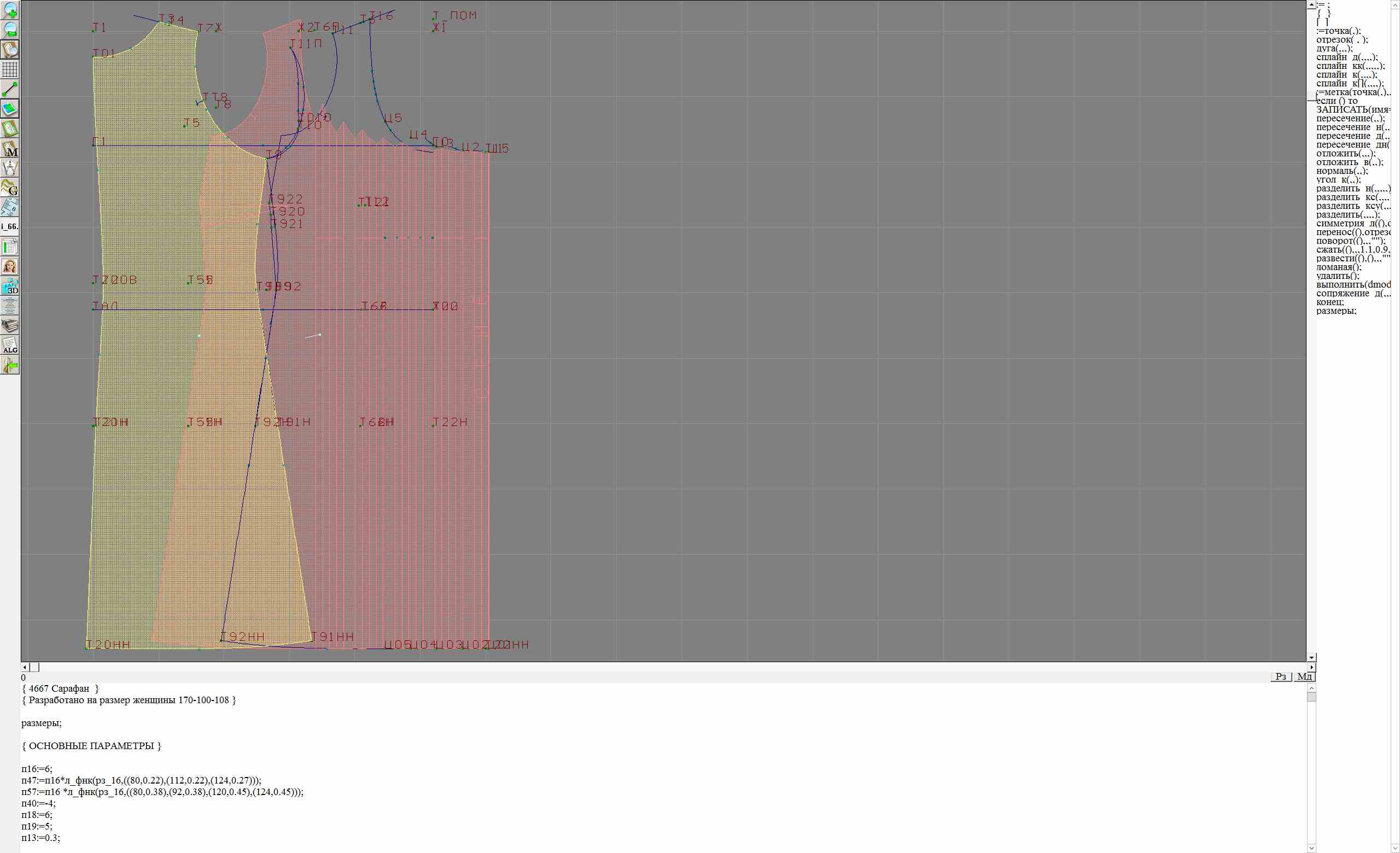Switch to the Рз tab

tap(1281, 676)
